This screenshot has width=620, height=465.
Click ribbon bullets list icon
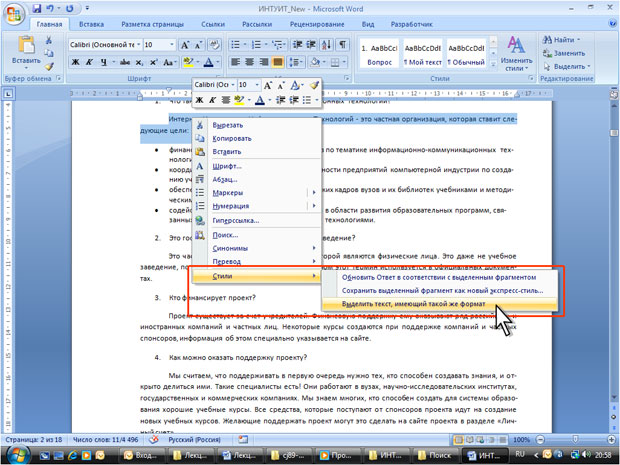[235, 45]
